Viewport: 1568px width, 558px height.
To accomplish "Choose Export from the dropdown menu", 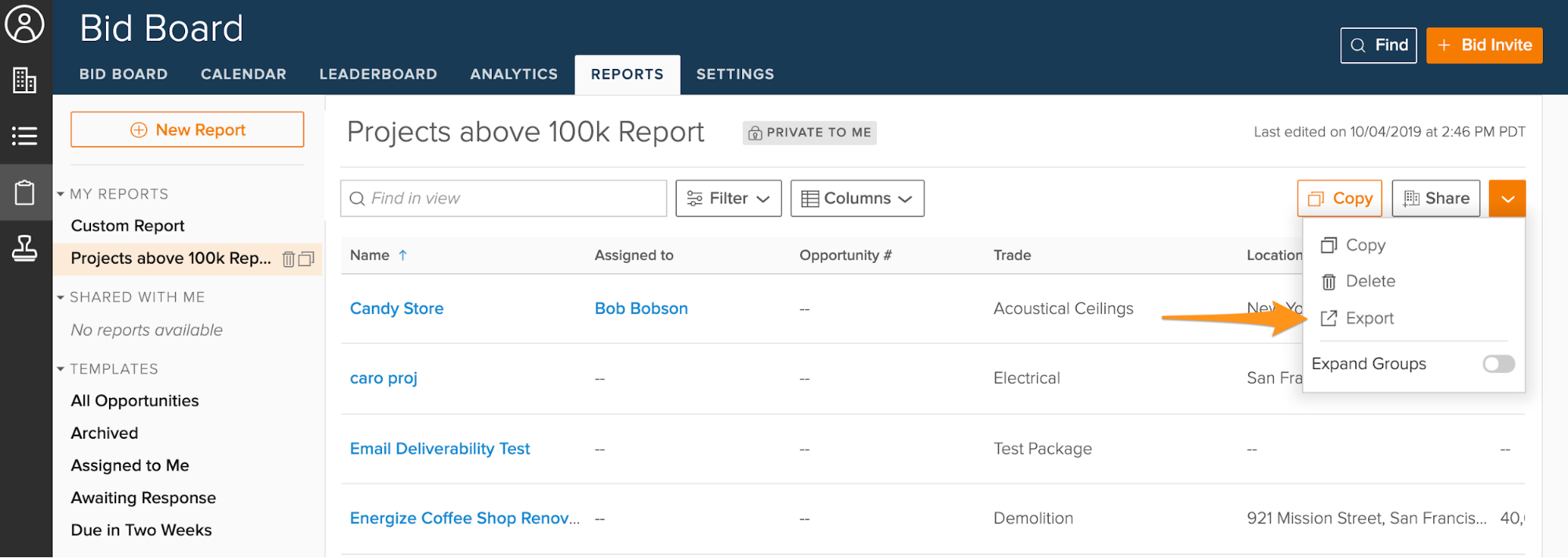I will [x=1369, y=318].
